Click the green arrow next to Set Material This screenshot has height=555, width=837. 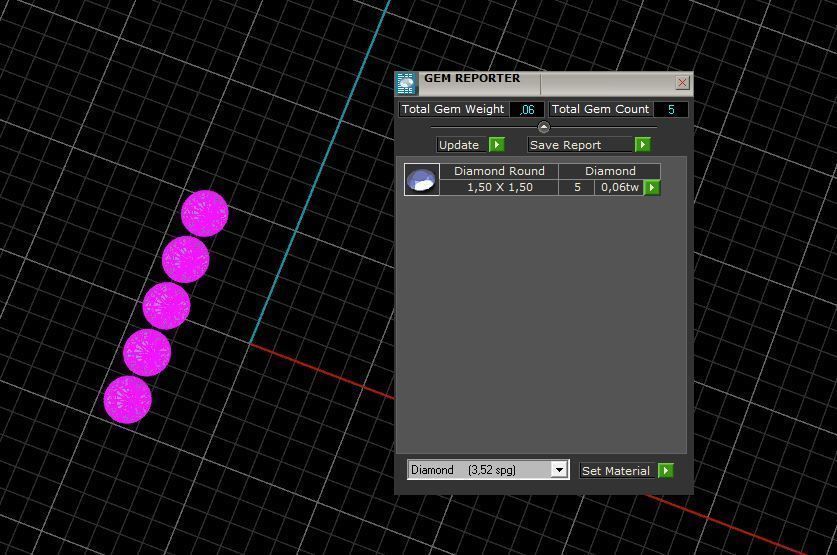(666, 471)
